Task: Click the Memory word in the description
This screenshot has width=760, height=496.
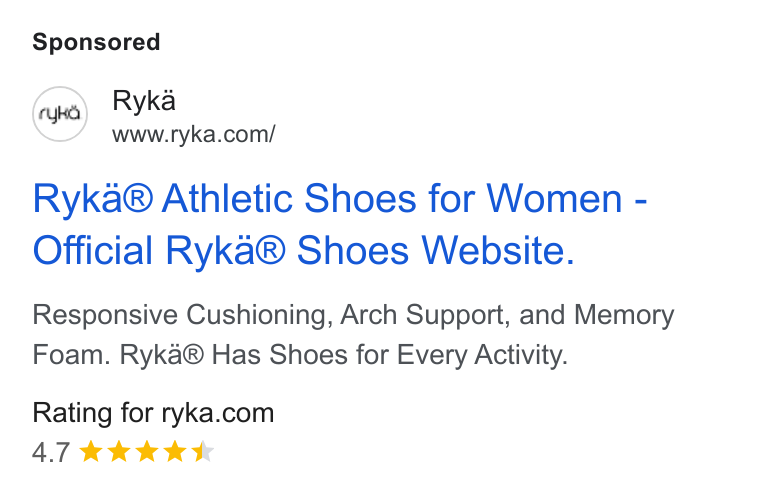Action: point(624,316)
